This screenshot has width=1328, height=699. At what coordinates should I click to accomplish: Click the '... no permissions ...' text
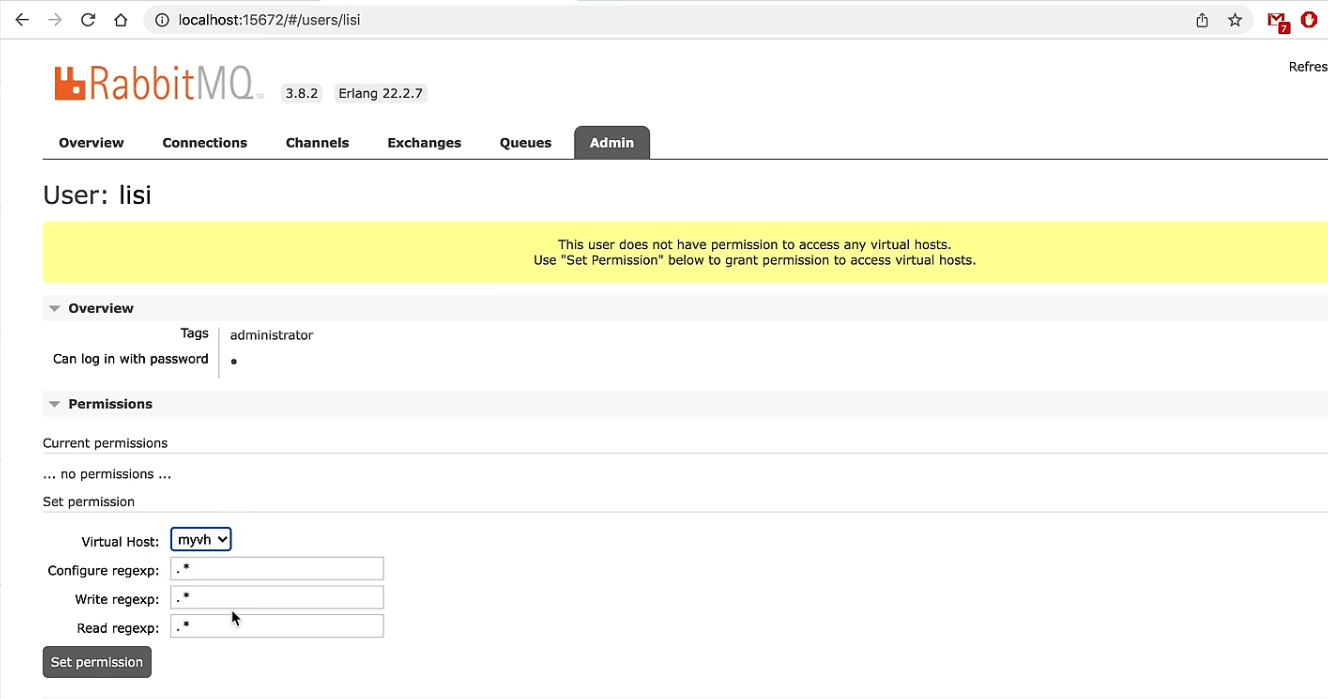point(107,474)
